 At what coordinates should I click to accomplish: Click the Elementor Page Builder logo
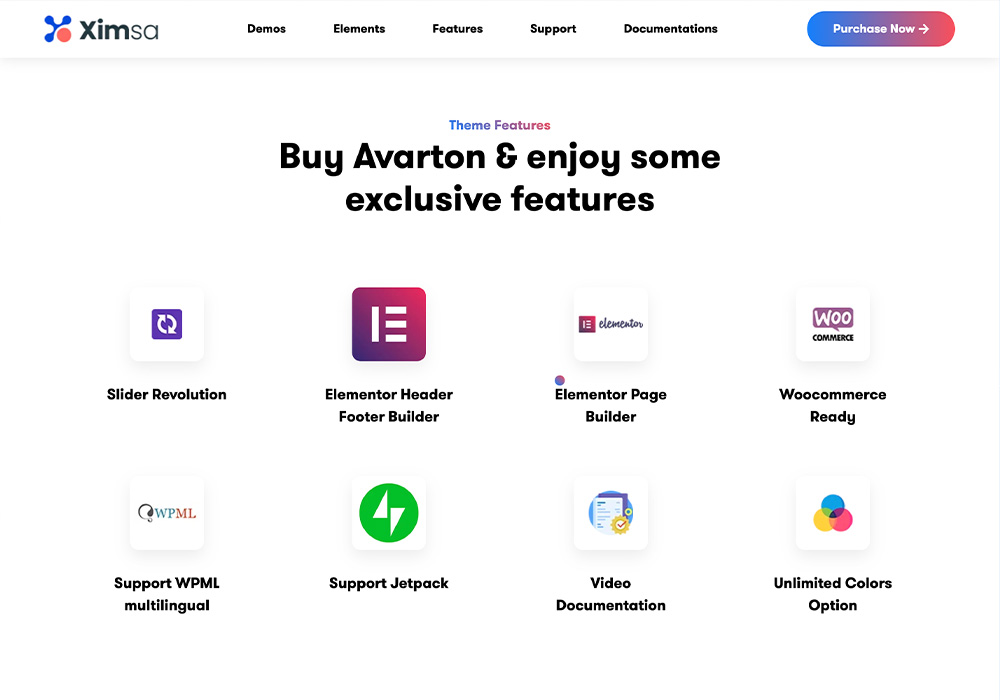click(610, 324)
